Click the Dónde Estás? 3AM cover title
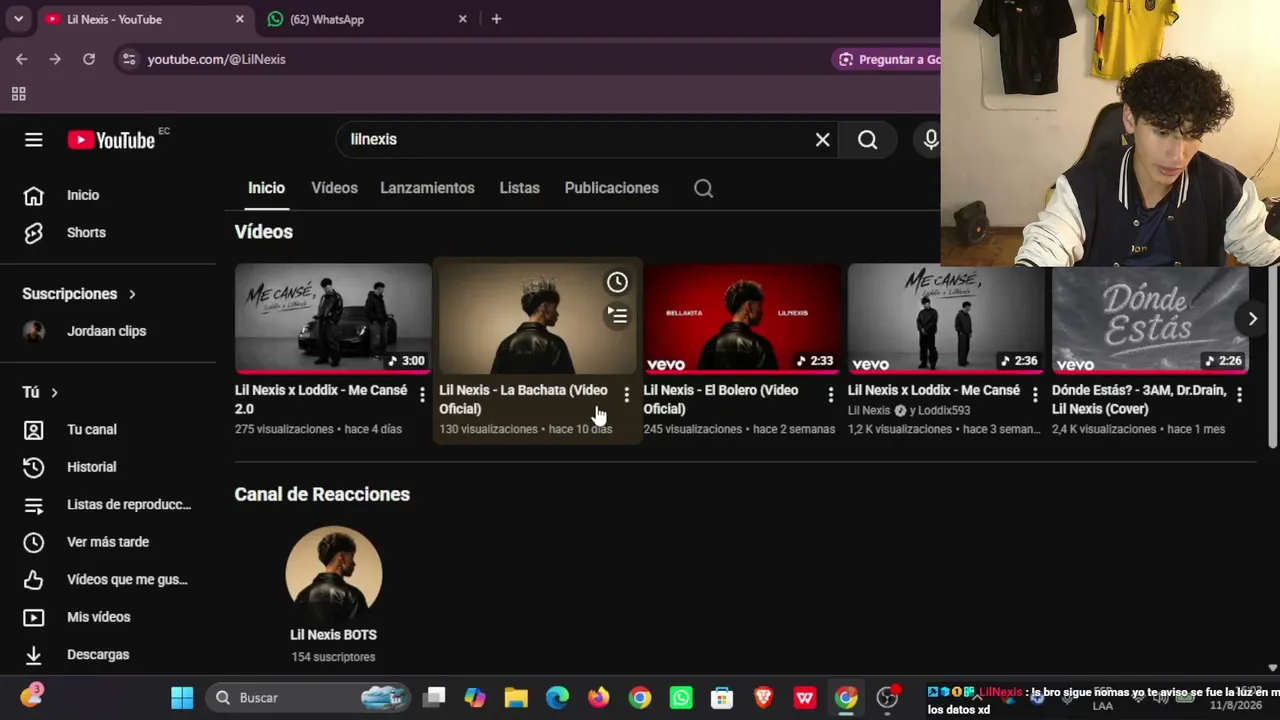Image resolution: width=1280 pixels, height=720 pixels. [x=1139, y=399]
